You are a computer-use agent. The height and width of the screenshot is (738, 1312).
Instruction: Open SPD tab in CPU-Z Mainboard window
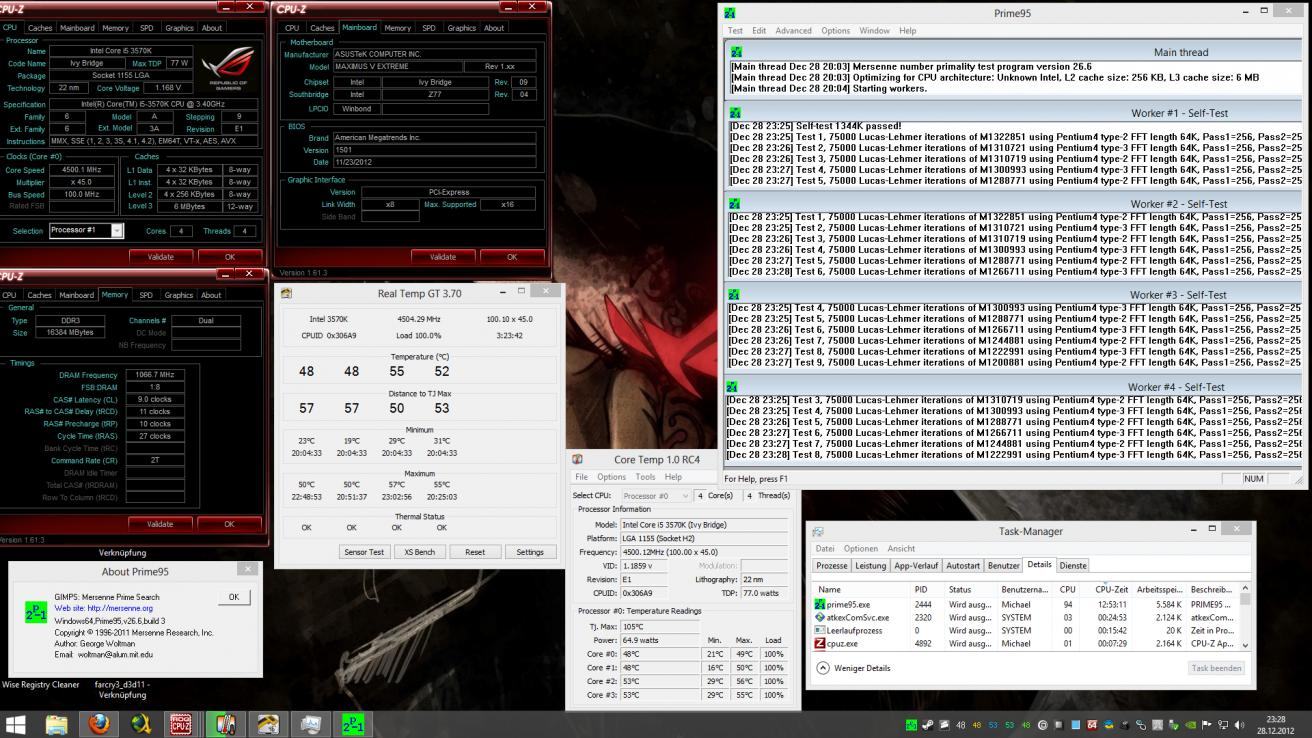point(428,28)
